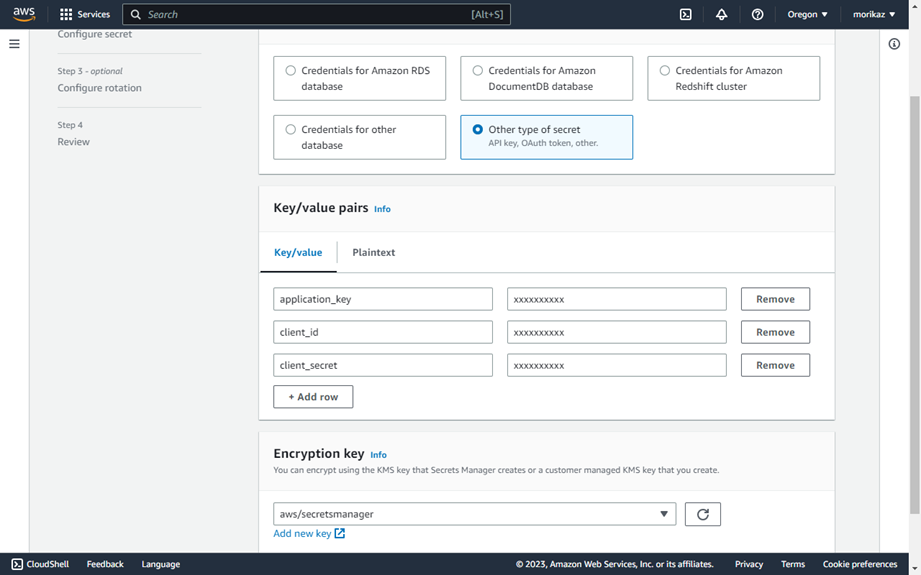
Task: Open the info panel icon
Action: [x=894, y=44]
